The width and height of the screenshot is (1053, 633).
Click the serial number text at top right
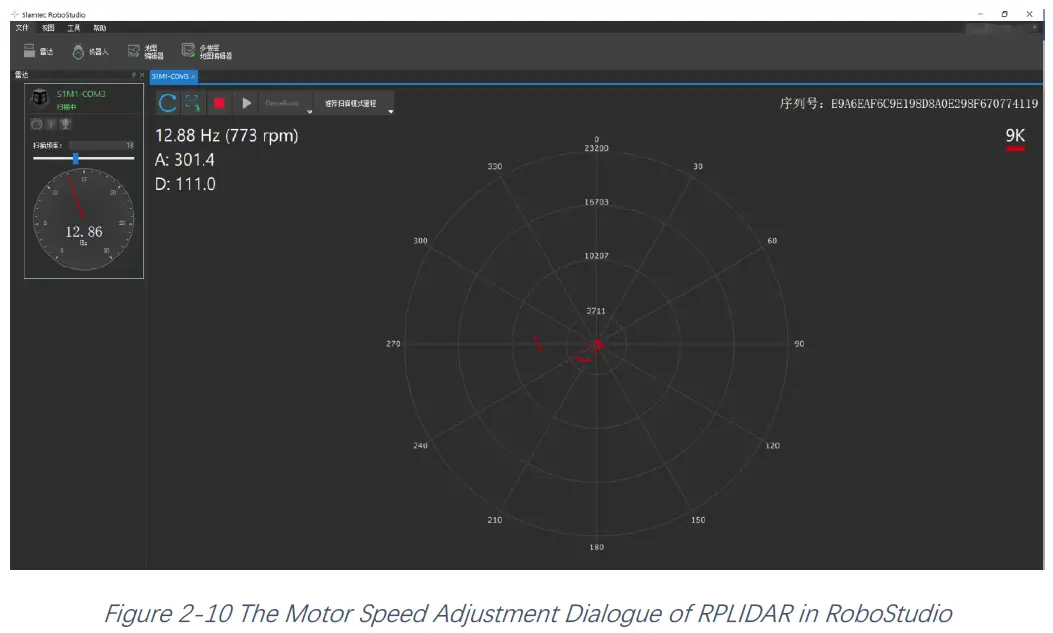(909, 103)
